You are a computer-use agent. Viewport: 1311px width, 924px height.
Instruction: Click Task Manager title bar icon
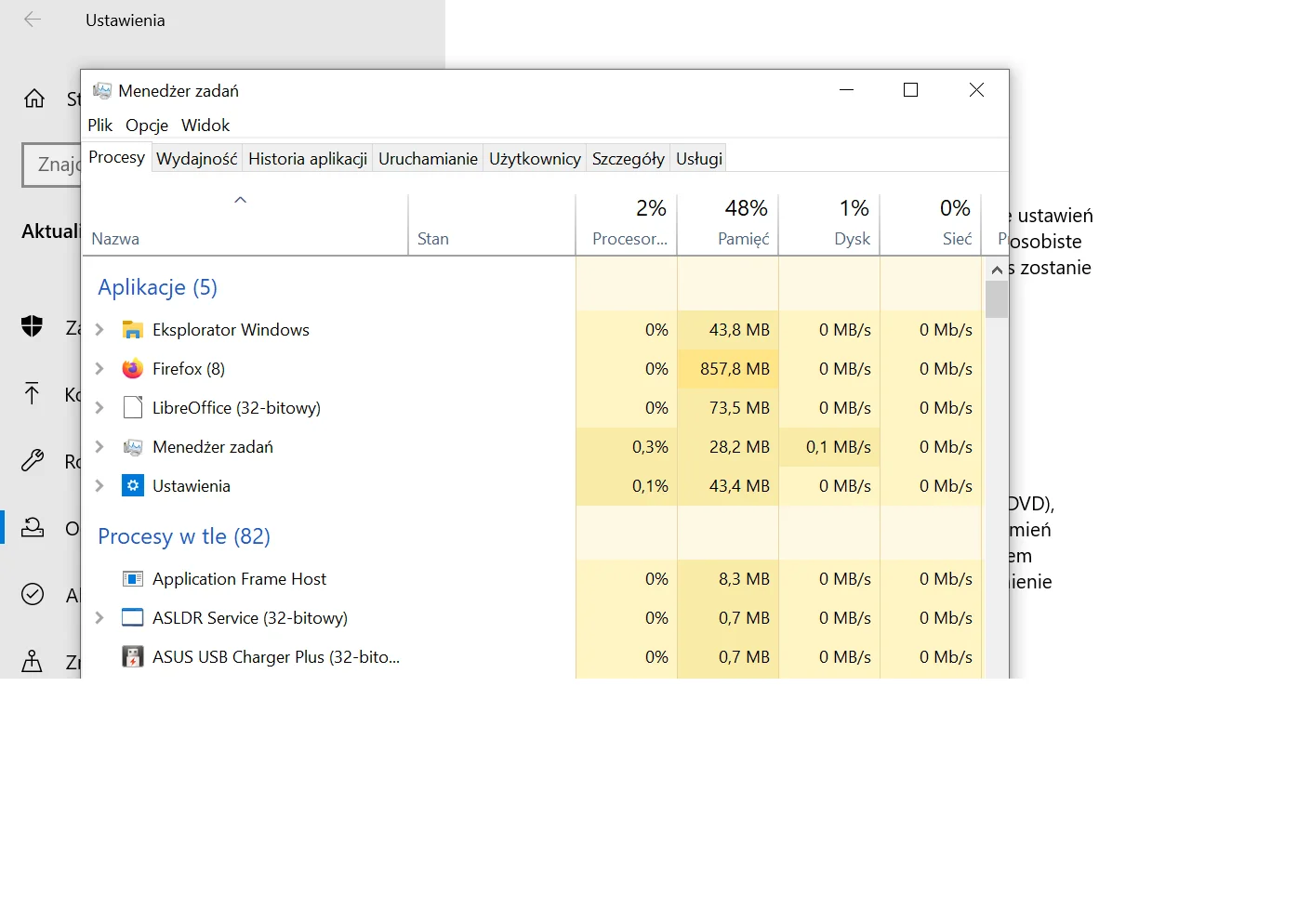coord(102,90)
